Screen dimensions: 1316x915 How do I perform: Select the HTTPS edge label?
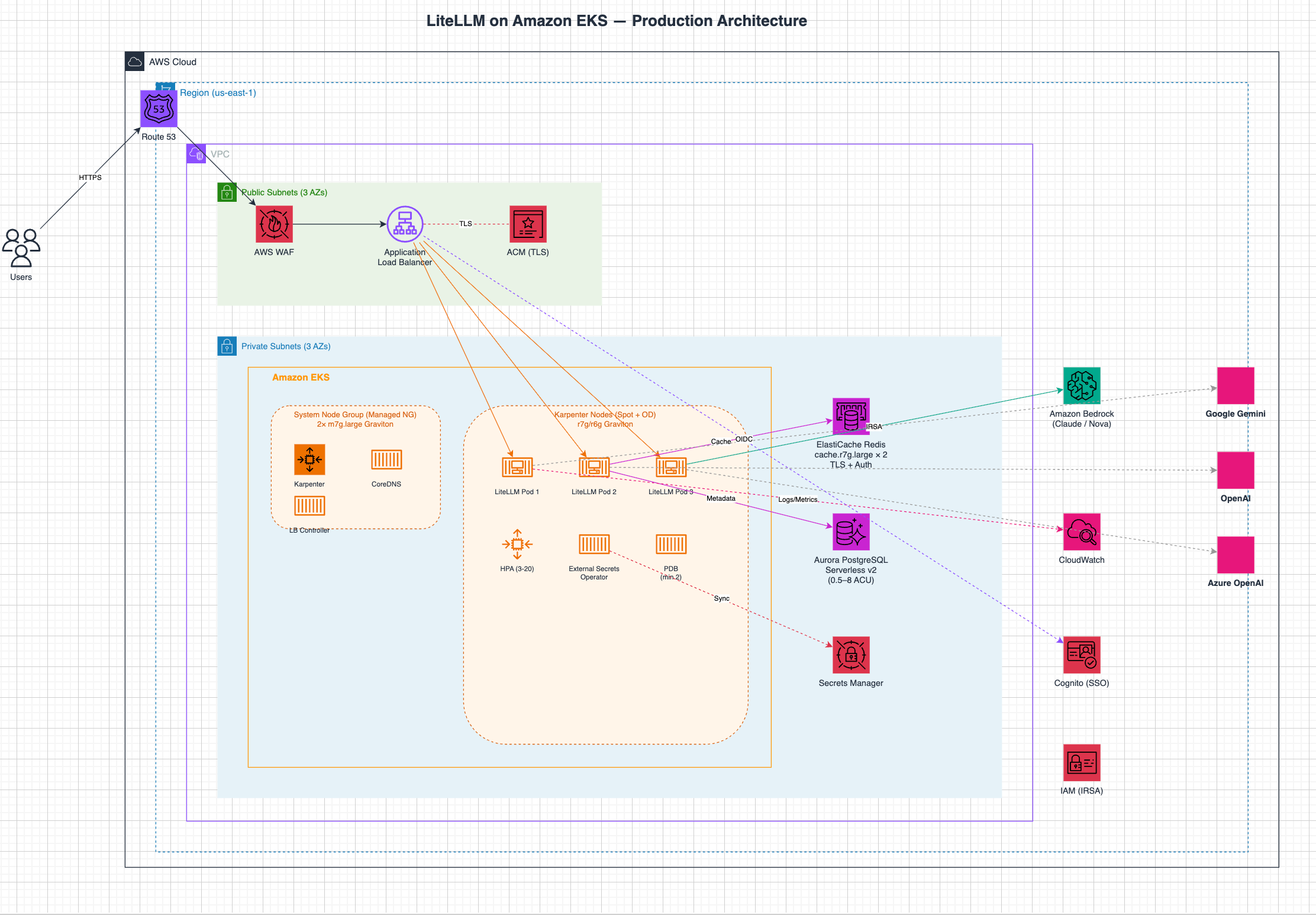pos(91,178)
